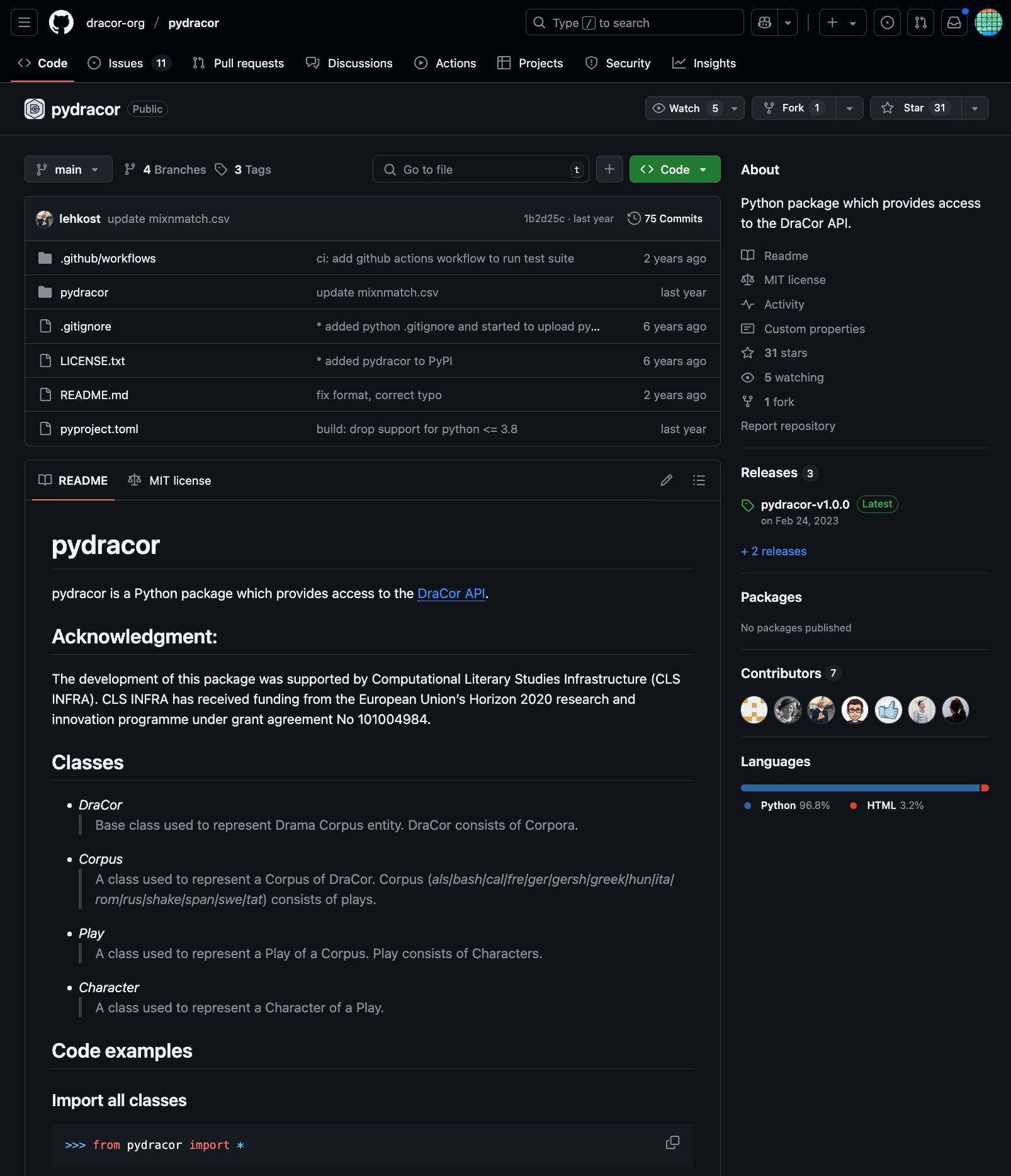
Task: Open the thumbs-up contributor avatar
Action: tap(888, 710)
